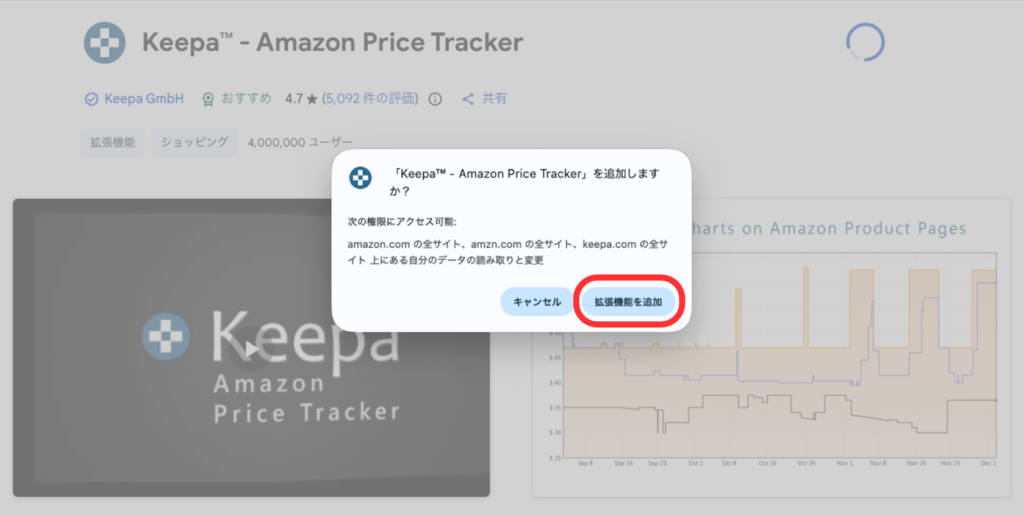The image size is (1024, 516).
Task: Select the ショッピング category chip
Action: click(195, 143)
